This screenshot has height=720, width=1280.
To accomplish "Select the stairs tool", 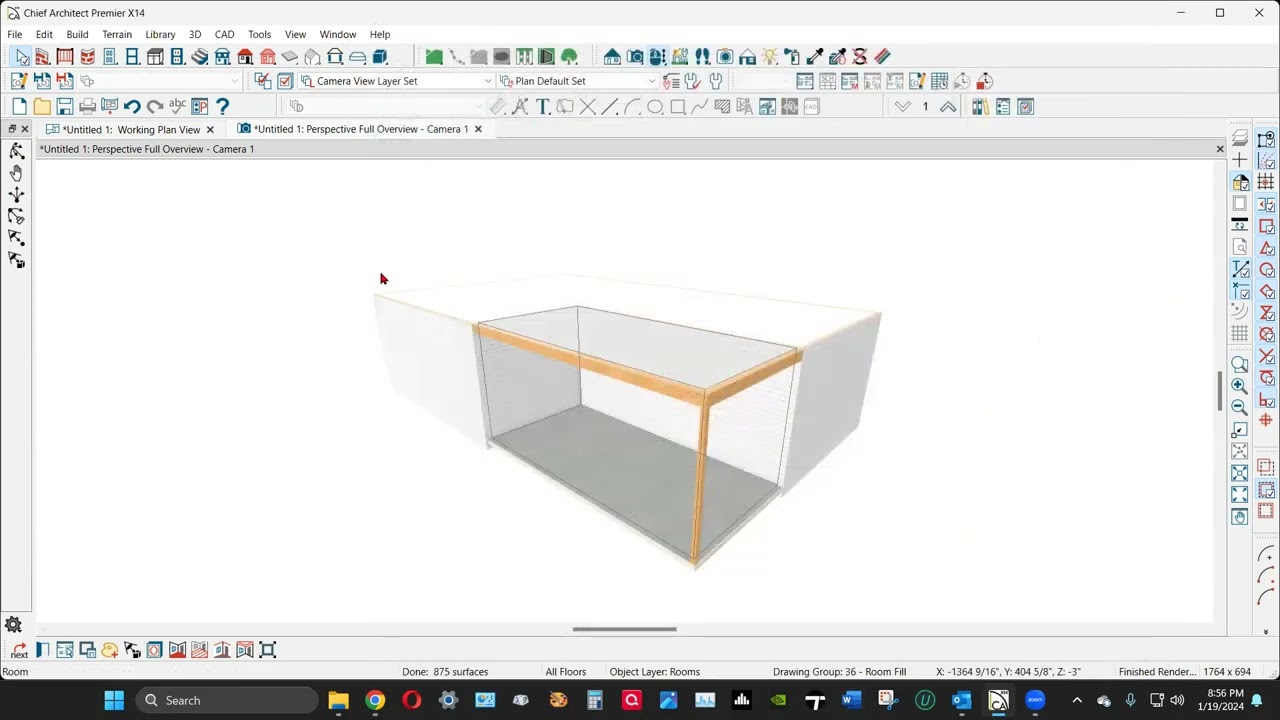I will (200, 57).
